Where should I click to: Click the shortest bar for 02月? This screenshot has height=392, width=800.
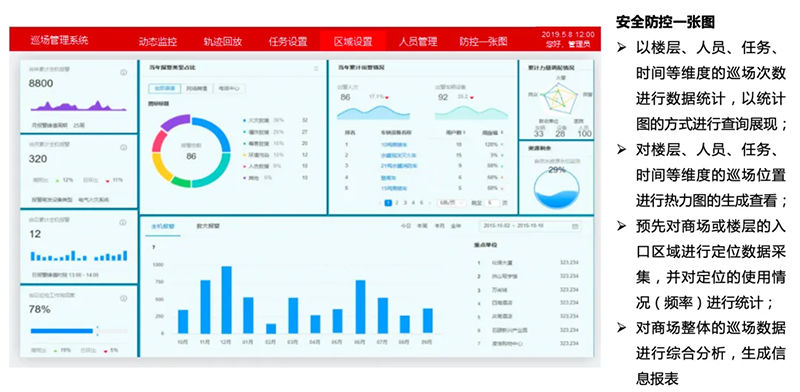[271, 328]
